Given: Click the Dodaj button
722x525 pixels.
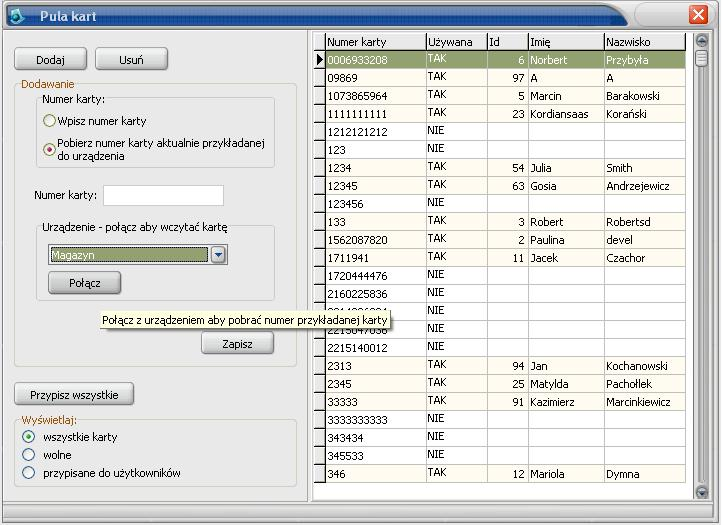Looking at the screenshot, I should (51, 59).
